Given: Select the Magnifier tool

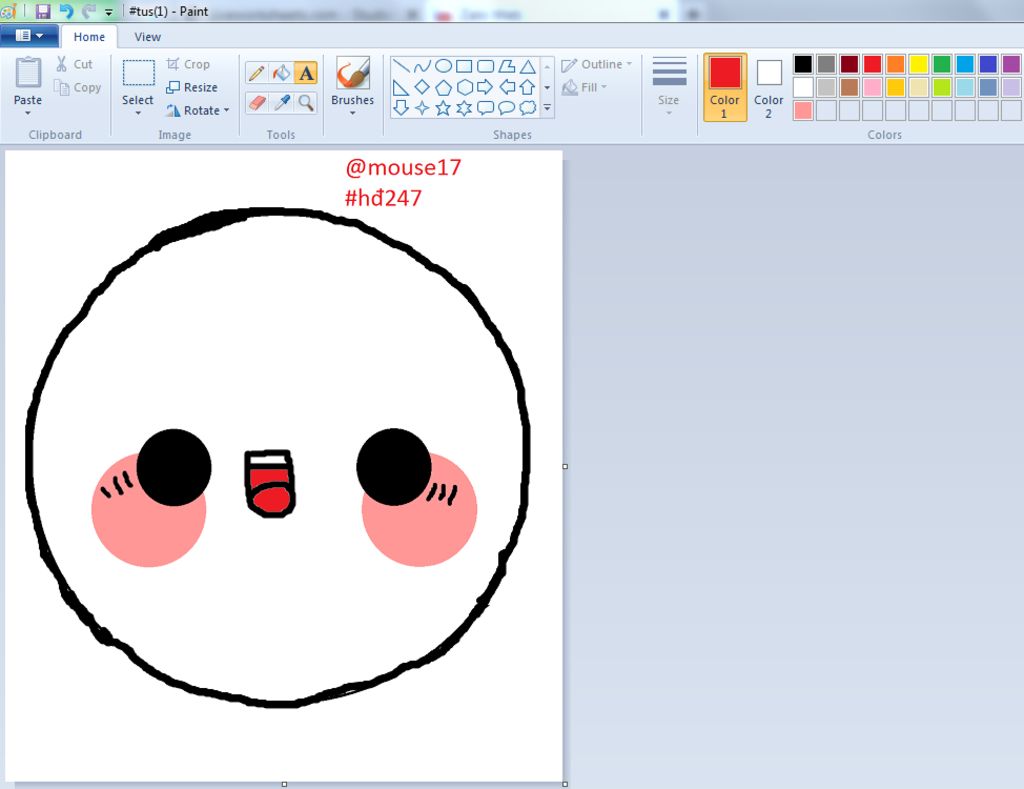Looking at the screenshot, I should (306, 103).
